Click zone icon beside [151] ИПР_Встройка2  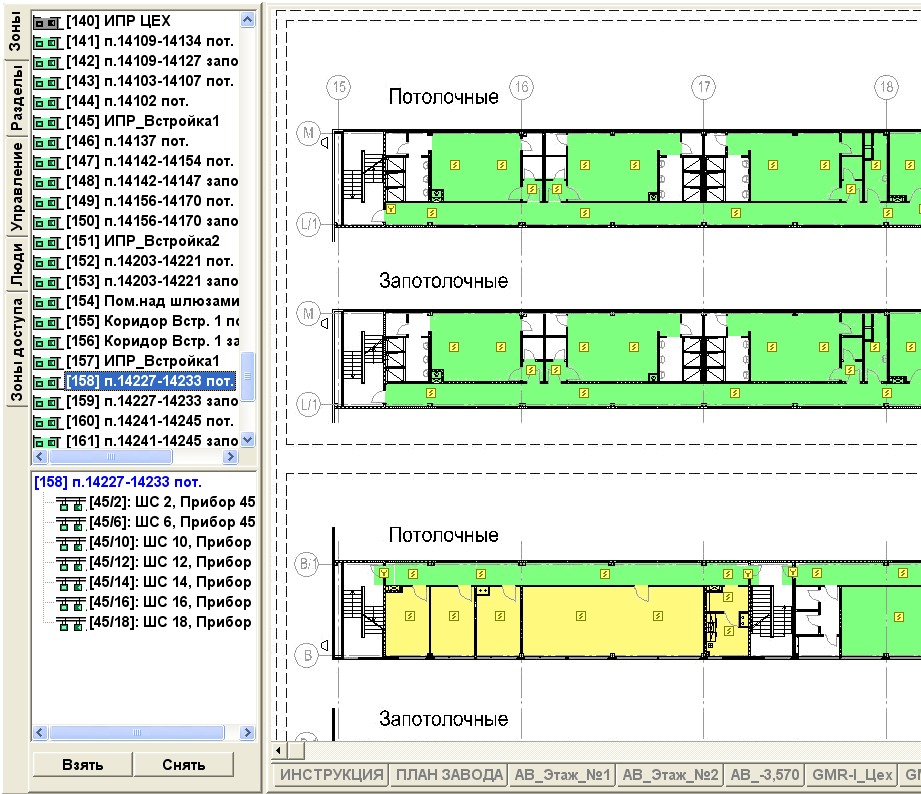click(47, 241)
